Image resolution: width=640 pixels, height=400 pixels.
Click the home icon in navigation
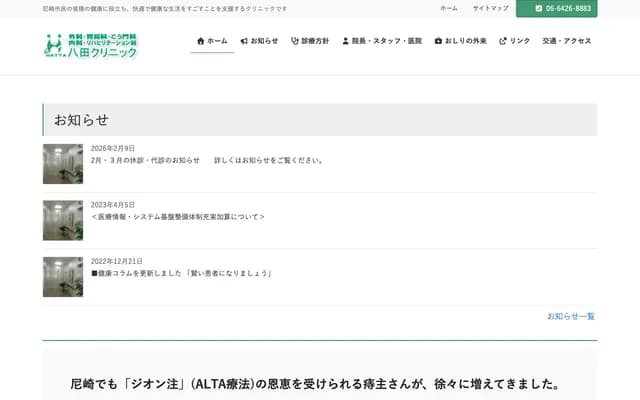(201, 41)
